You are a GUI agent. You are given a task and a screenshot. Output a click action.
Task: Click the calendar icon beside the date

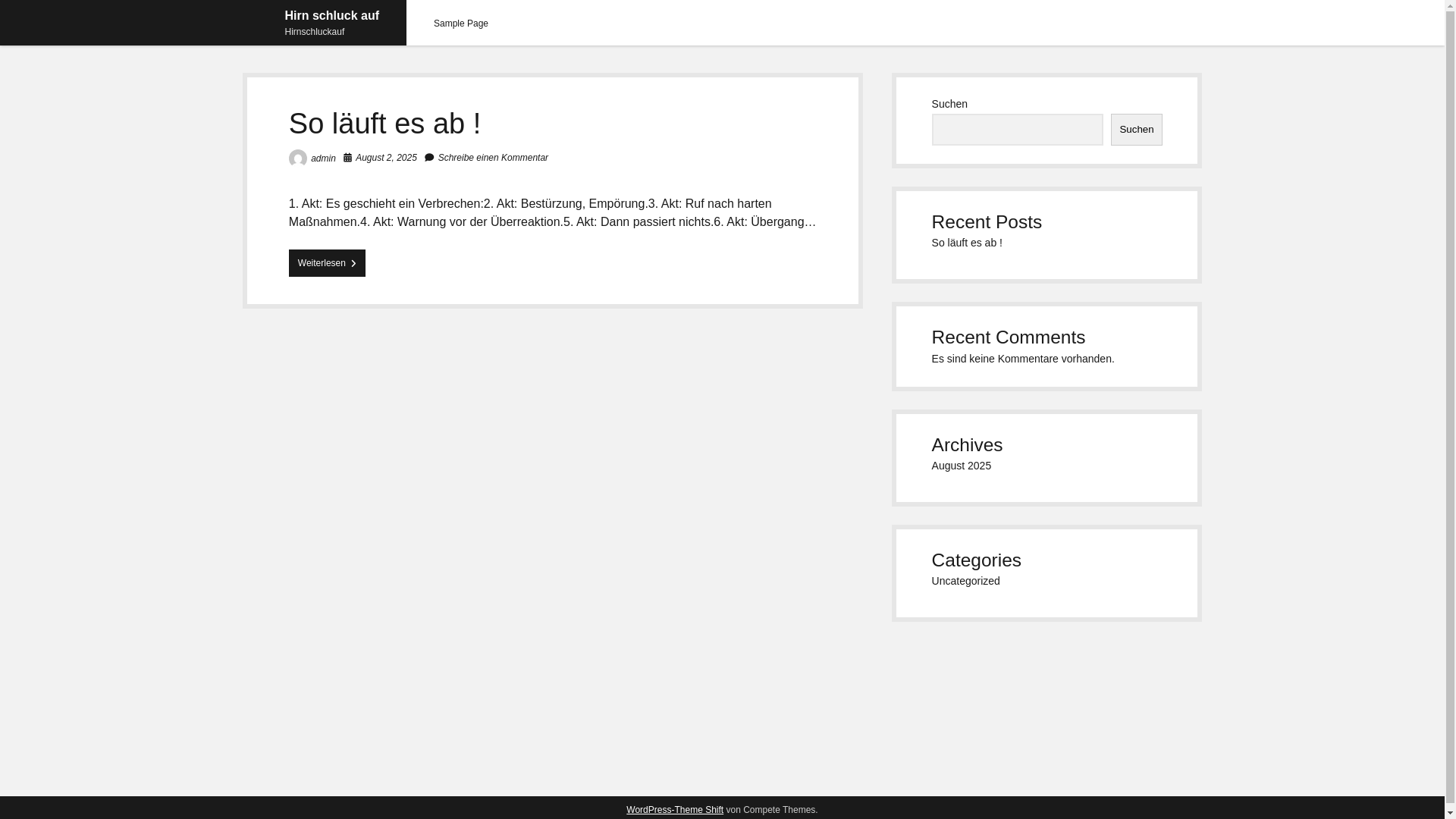tap(348, 158)
